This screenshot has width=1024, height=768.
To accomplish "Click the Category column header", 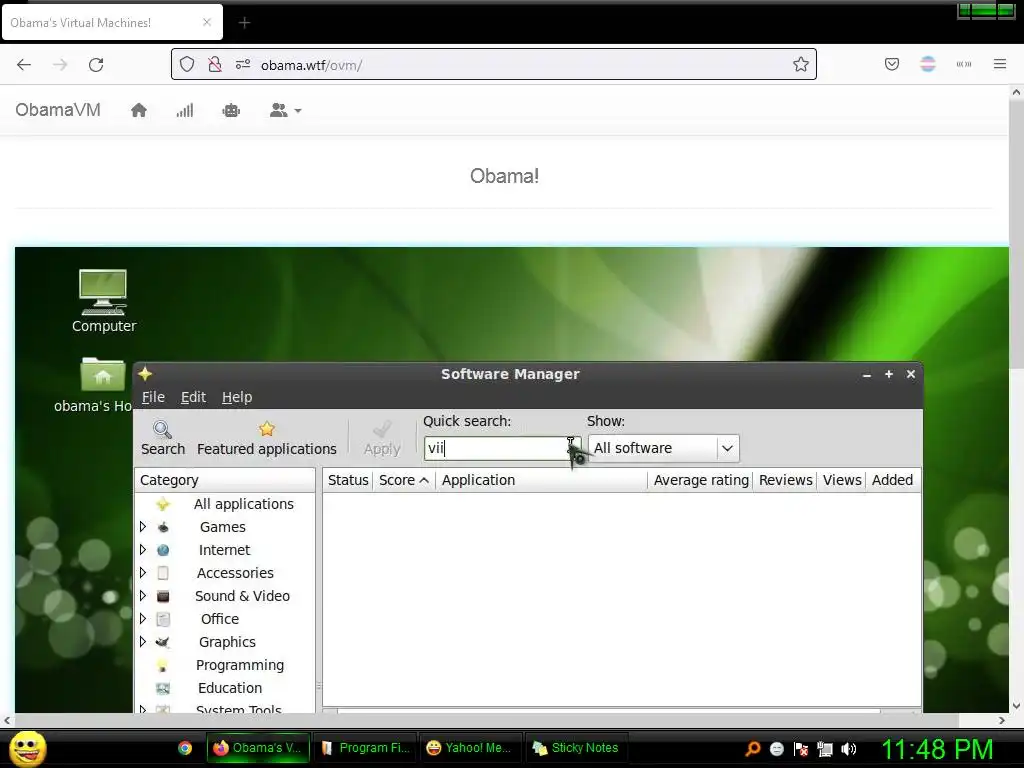I will coord(225,480).
